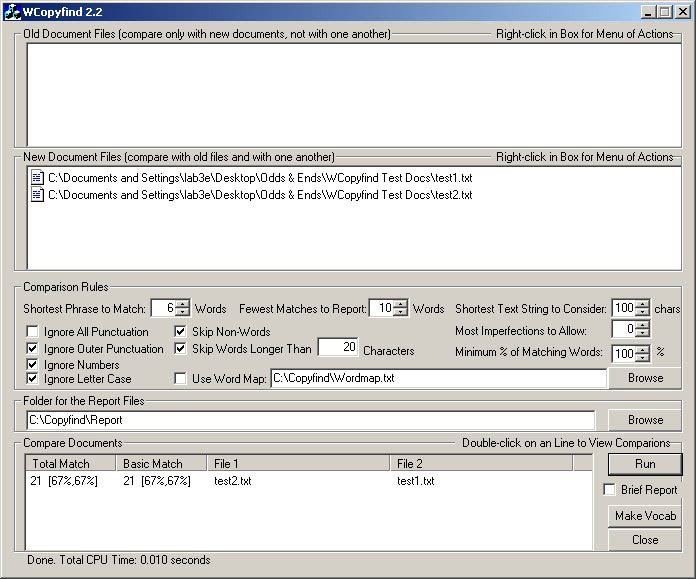Click the WCopyfind app icon in title bar

[12, 12]
